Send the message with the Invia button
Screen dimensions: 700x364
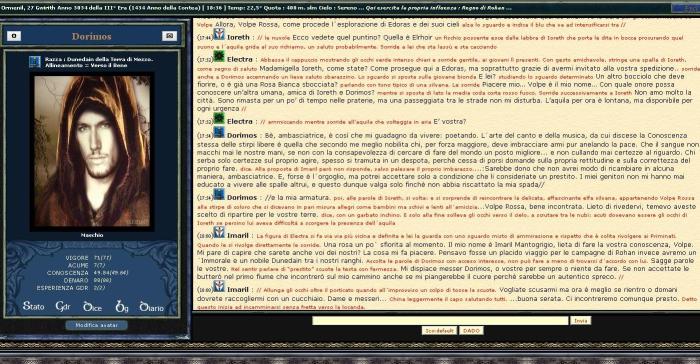tap(580, 321)
